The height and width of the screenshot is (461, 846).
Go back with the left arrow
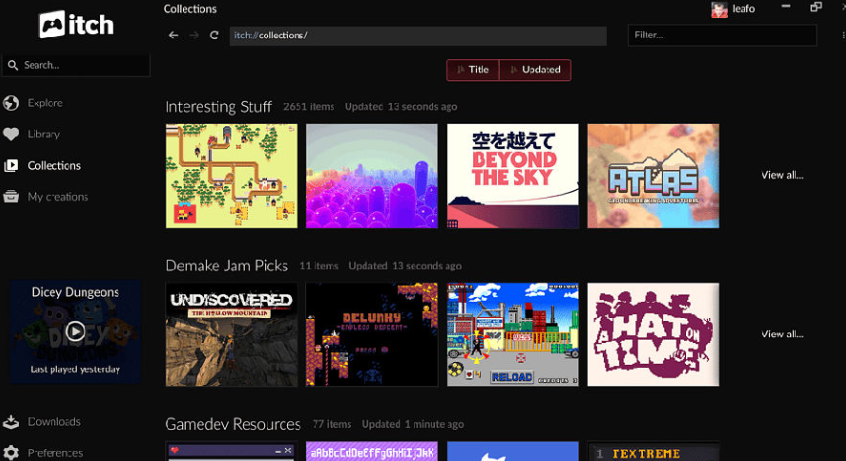pos(173,35)
